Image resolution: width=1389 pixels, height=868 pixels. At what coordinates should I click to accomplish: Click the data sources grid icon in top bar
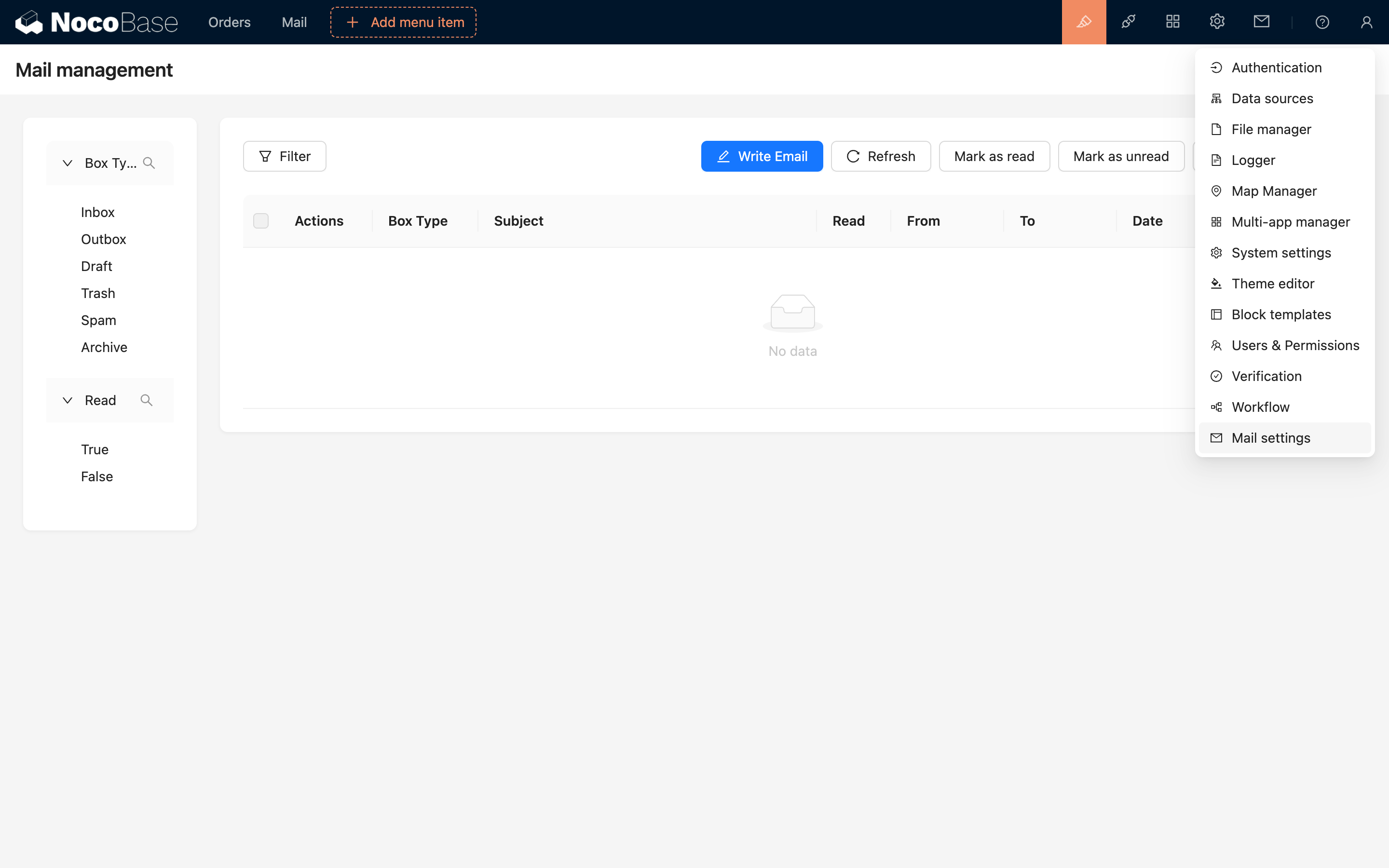click(1172, 22)
